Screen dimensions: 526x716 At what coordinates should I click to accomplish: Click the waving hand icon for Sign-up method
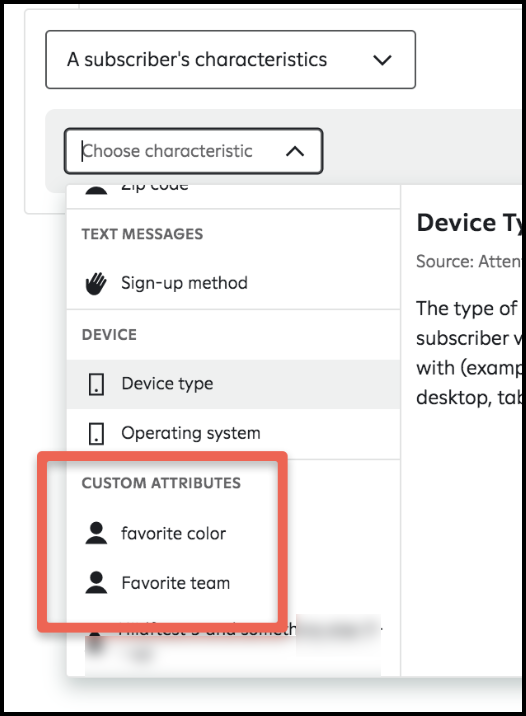(96, 284)
